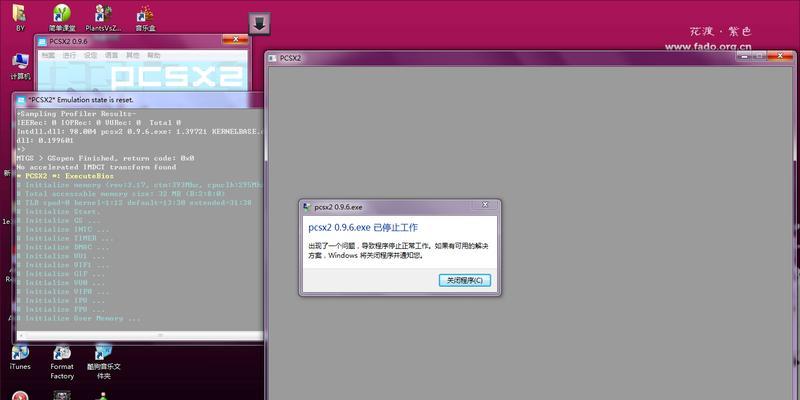
Task: Click the PCSX2 graphics window title icon
Action: [x=272, y=58]
